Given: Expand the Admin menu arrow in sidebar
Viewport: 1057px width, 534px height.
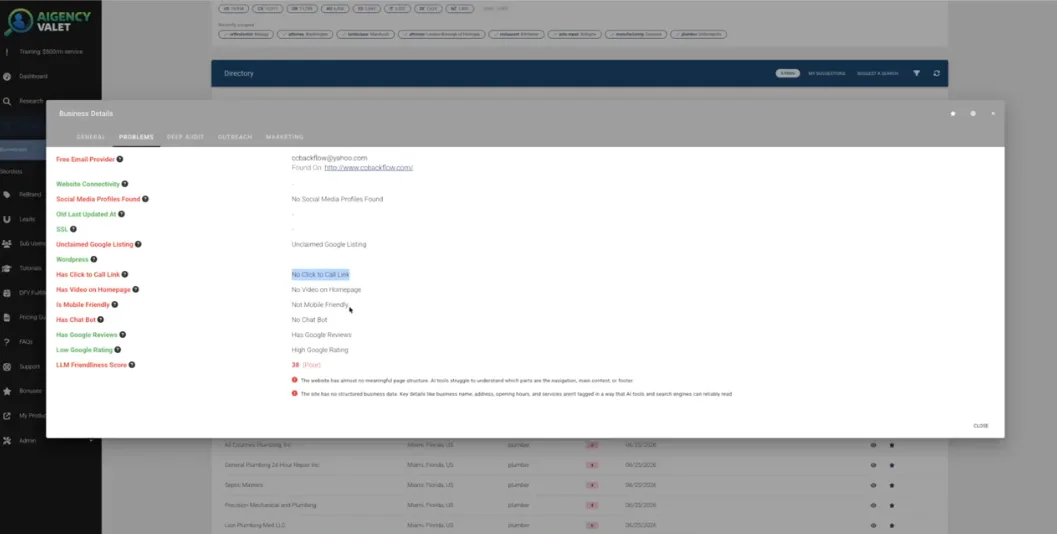Looking at the screenshot, I should (x=91, y=441).
